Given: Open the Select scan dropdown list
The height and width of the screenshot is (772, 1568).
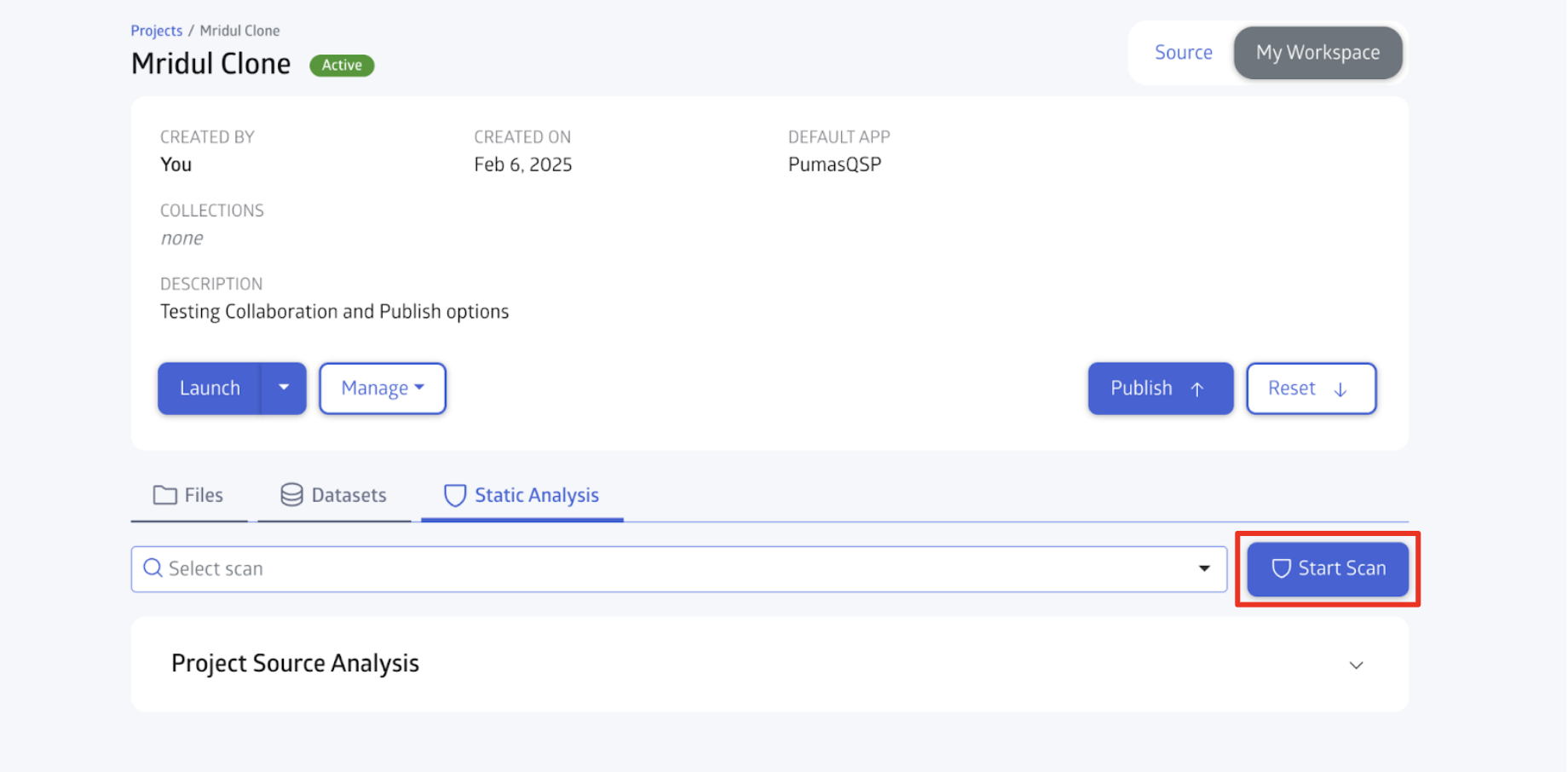Looking at the screenshot, I should click(1203, 568).
